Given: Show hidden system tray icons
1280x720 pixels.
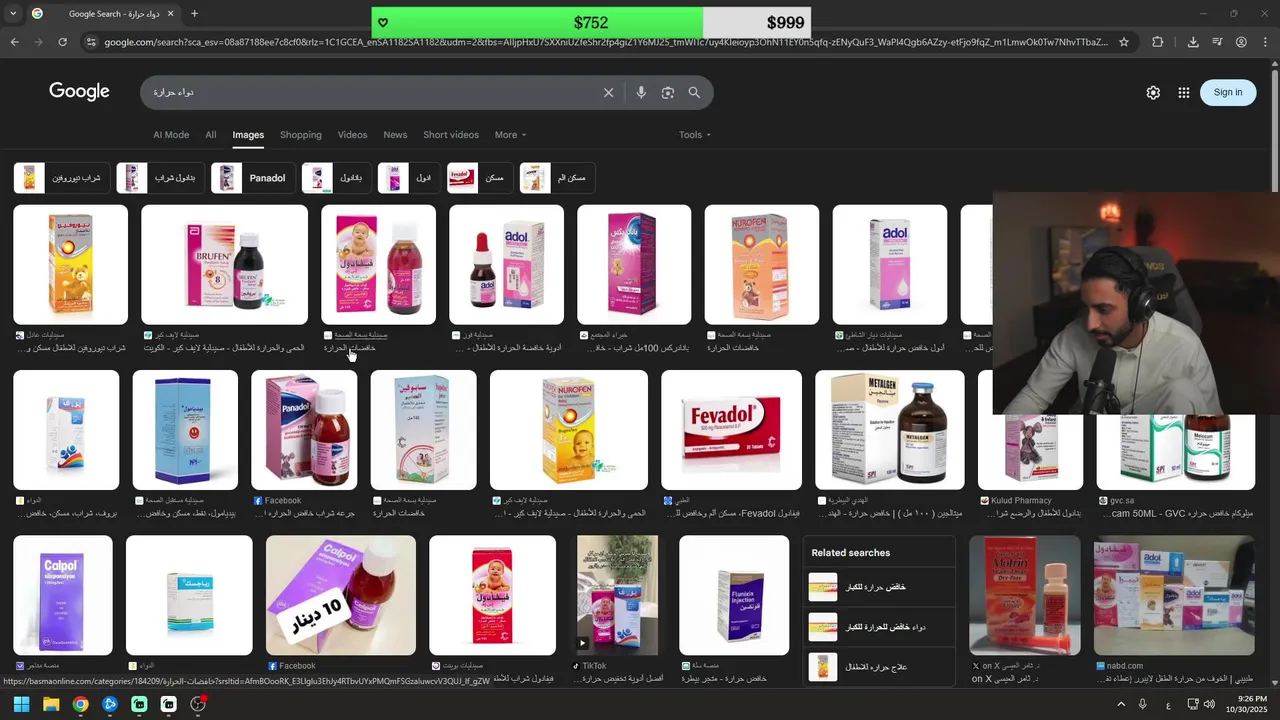Looking at the screenshot, I should 1121,704.
